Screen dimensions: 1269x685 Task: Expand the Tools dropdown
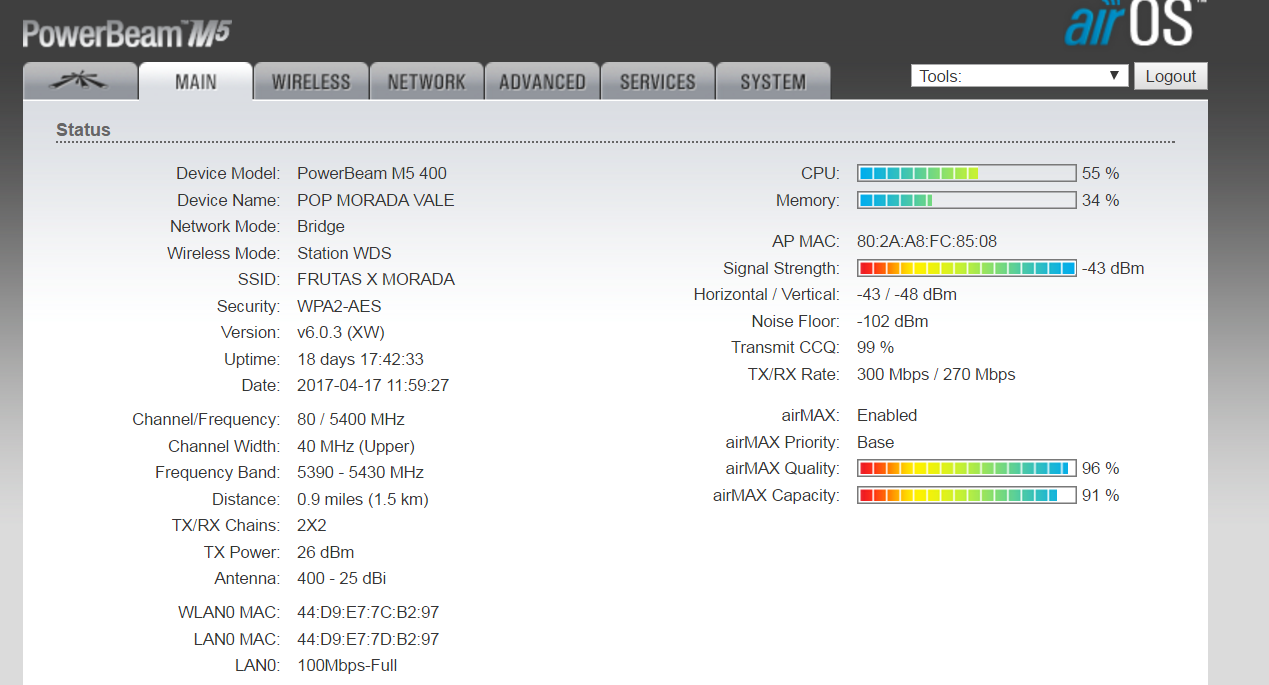click(1019, 76)
